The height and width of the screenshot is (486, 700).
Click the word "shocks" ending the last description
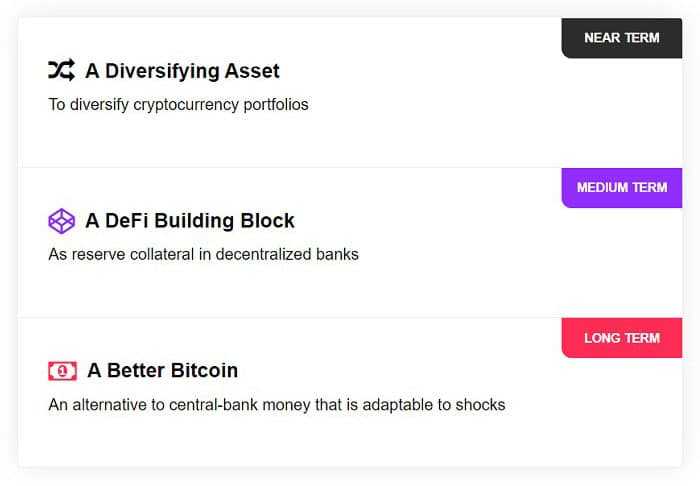pos(480,405)
